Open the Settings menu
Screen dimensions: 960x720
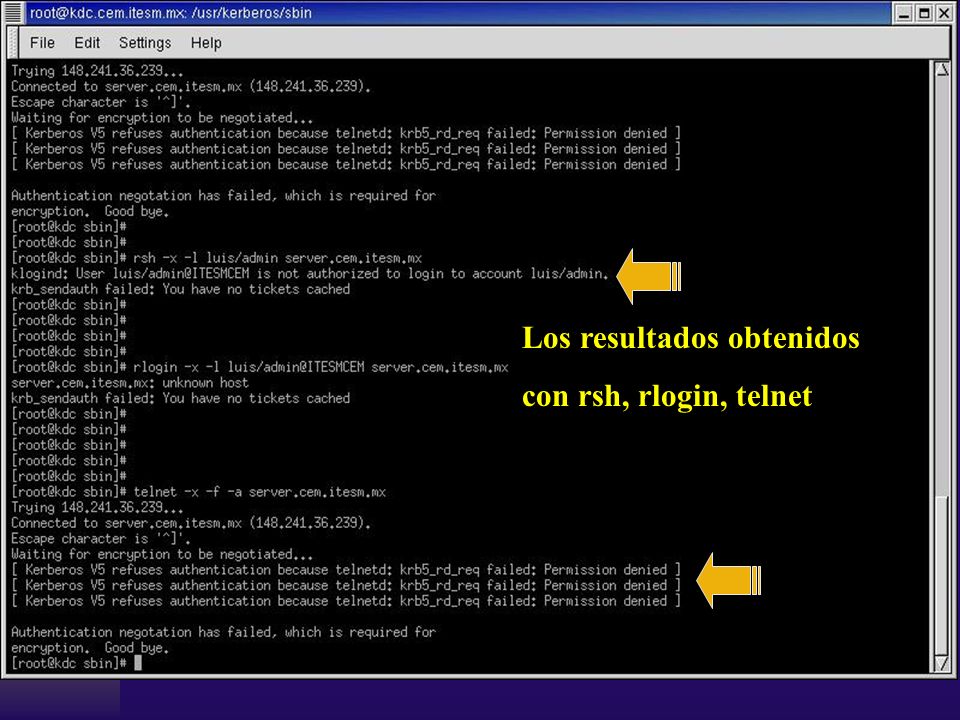144,43
